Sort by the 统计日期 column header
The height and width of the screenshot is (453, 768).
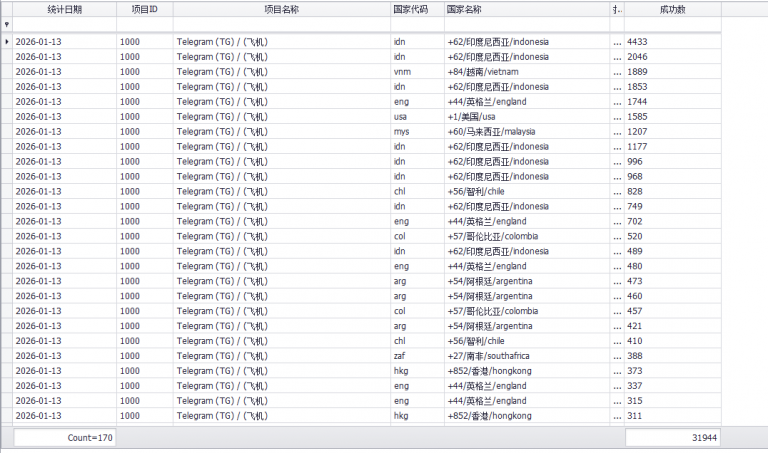64,9
